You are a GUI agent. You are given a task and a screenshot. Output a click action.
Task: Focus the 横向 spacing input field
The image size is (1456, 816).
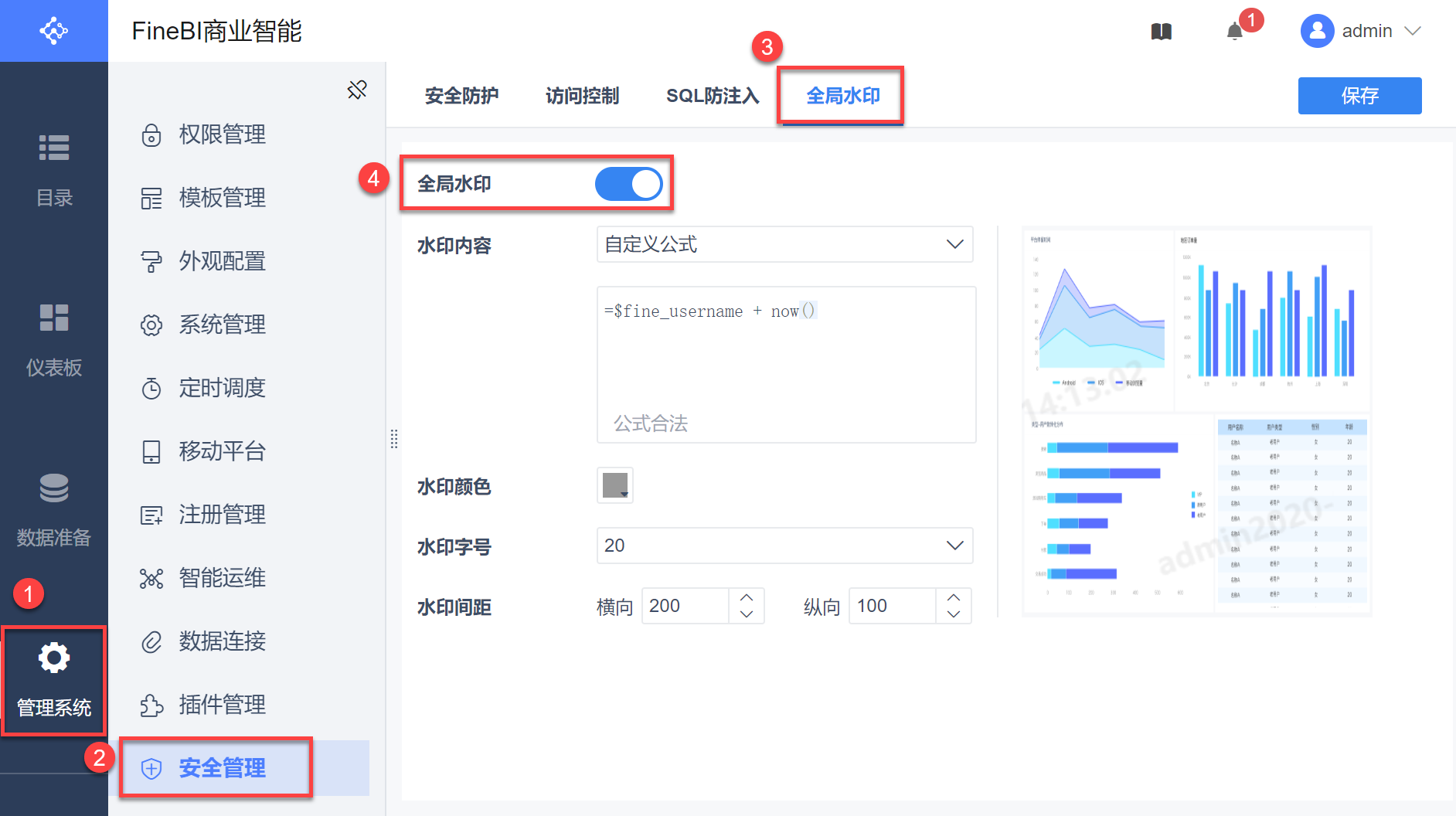point(685,606)
